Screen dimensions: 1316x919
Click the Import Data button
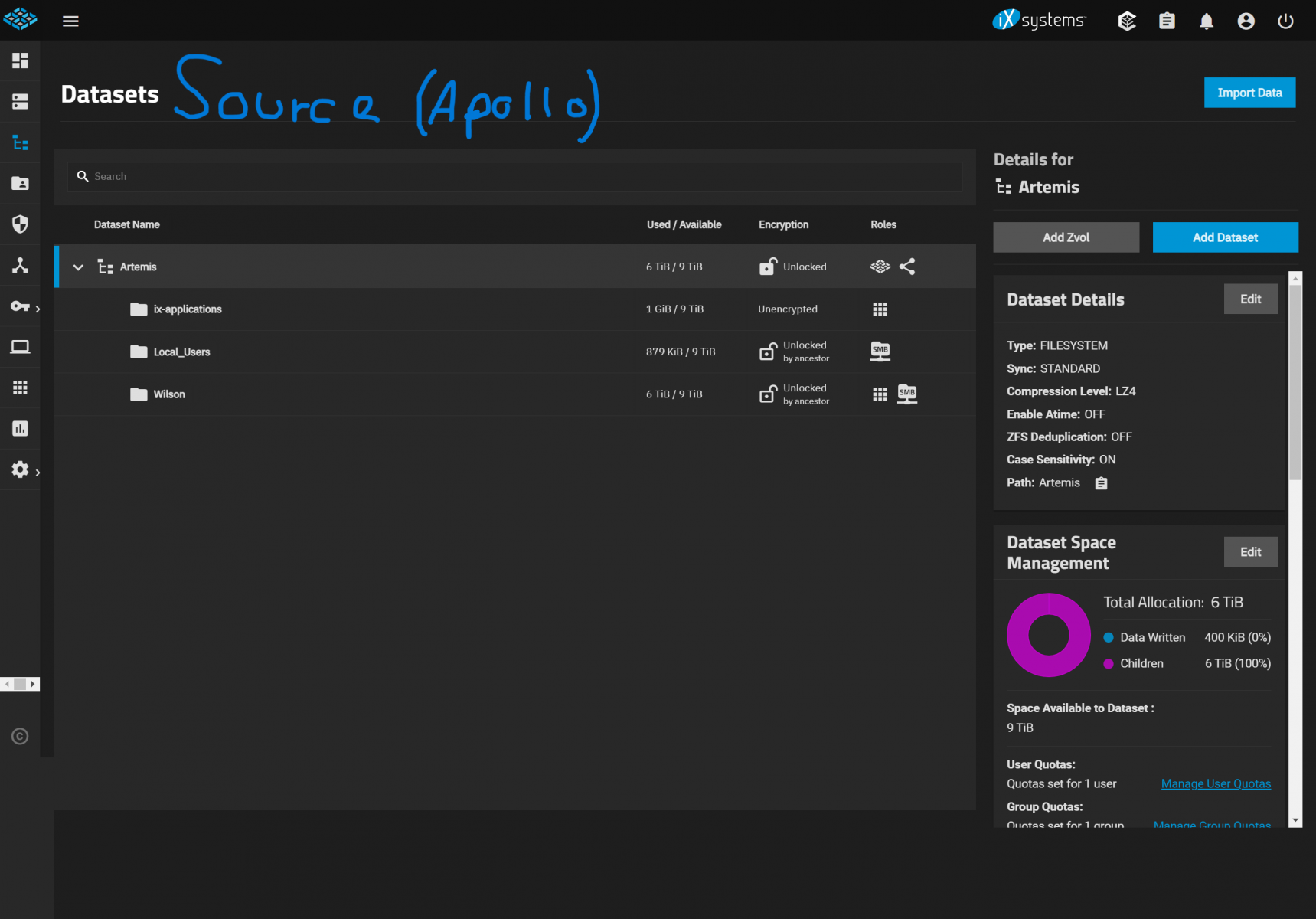[1250, 93]
